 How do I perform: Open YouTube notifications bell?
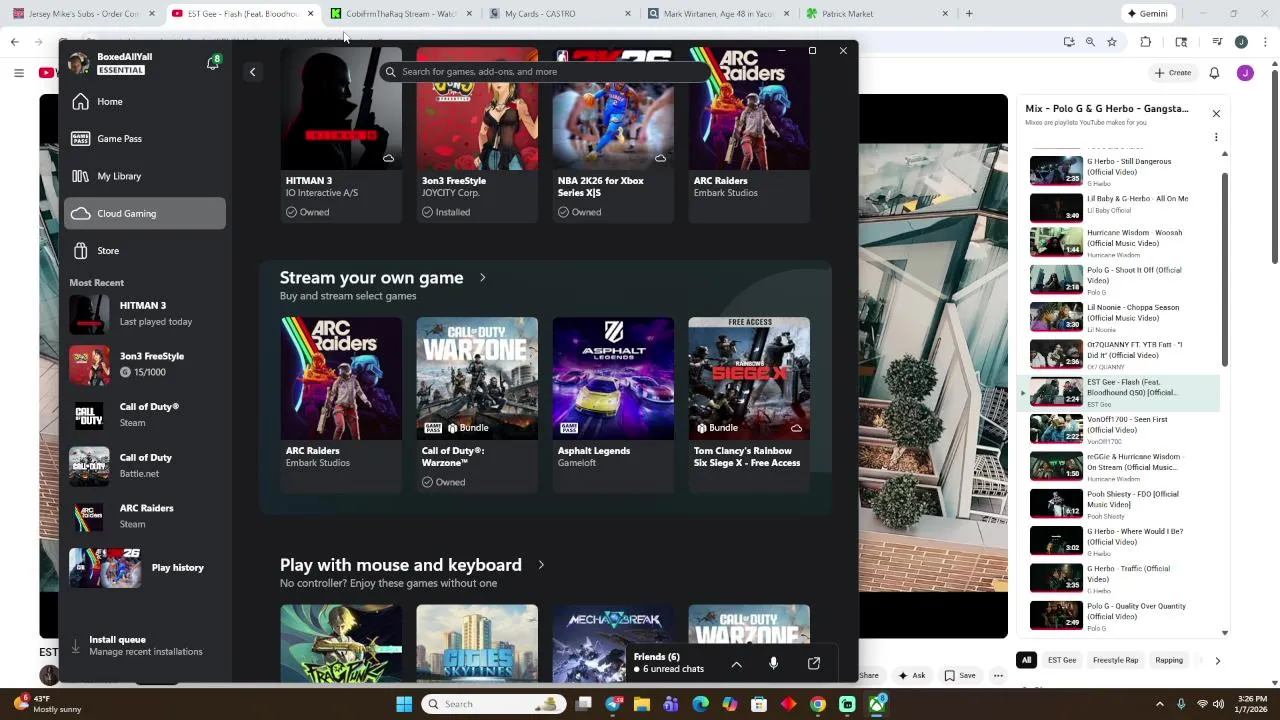click(x=1214, y=73)
